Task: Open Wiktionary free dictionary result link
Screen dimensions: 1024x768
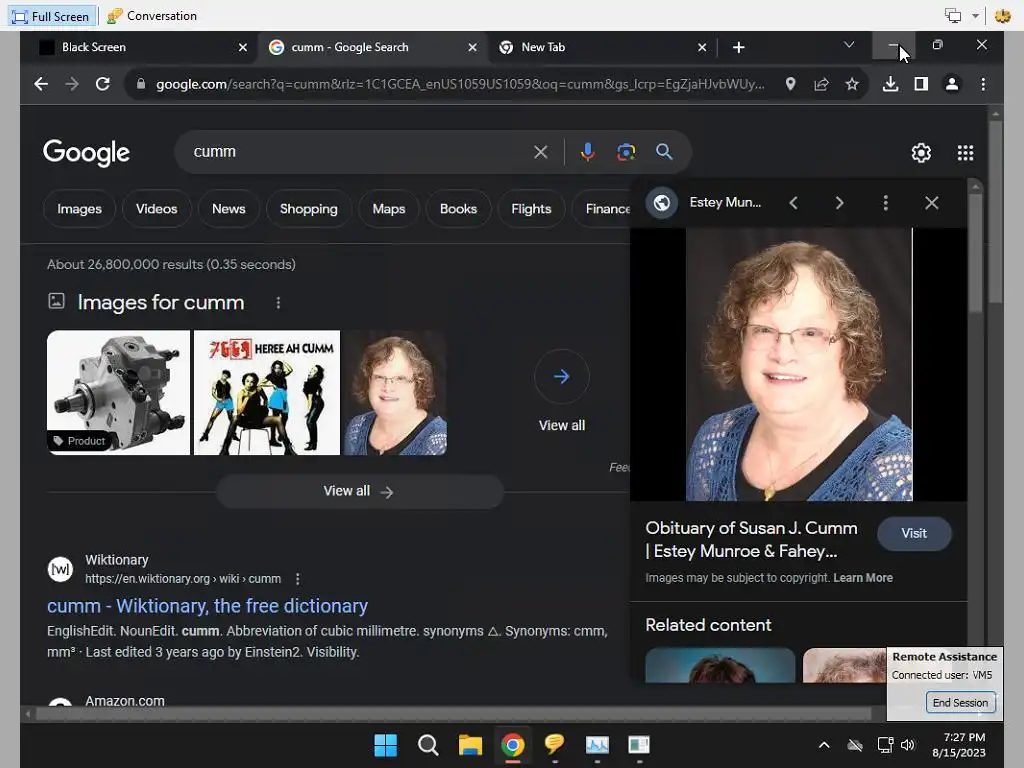Action: coord(208,606)
